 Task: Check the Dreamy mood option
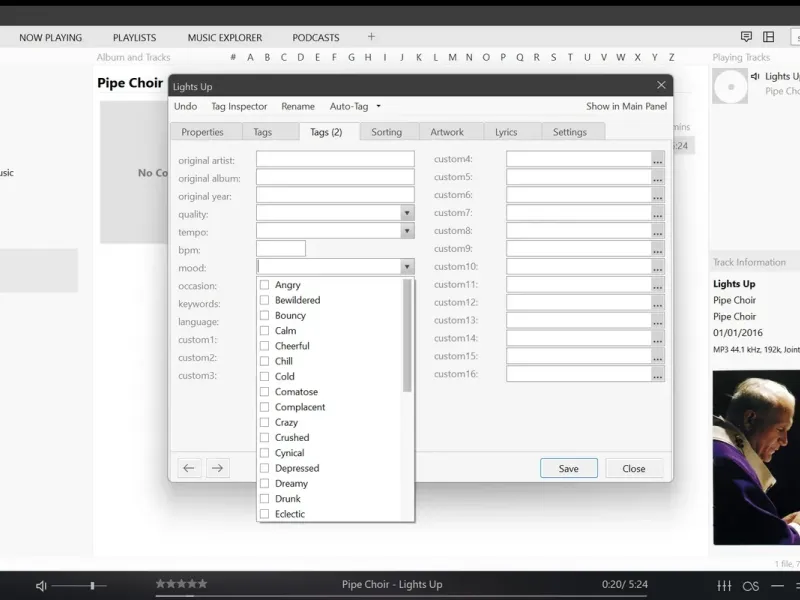[264, 483]
